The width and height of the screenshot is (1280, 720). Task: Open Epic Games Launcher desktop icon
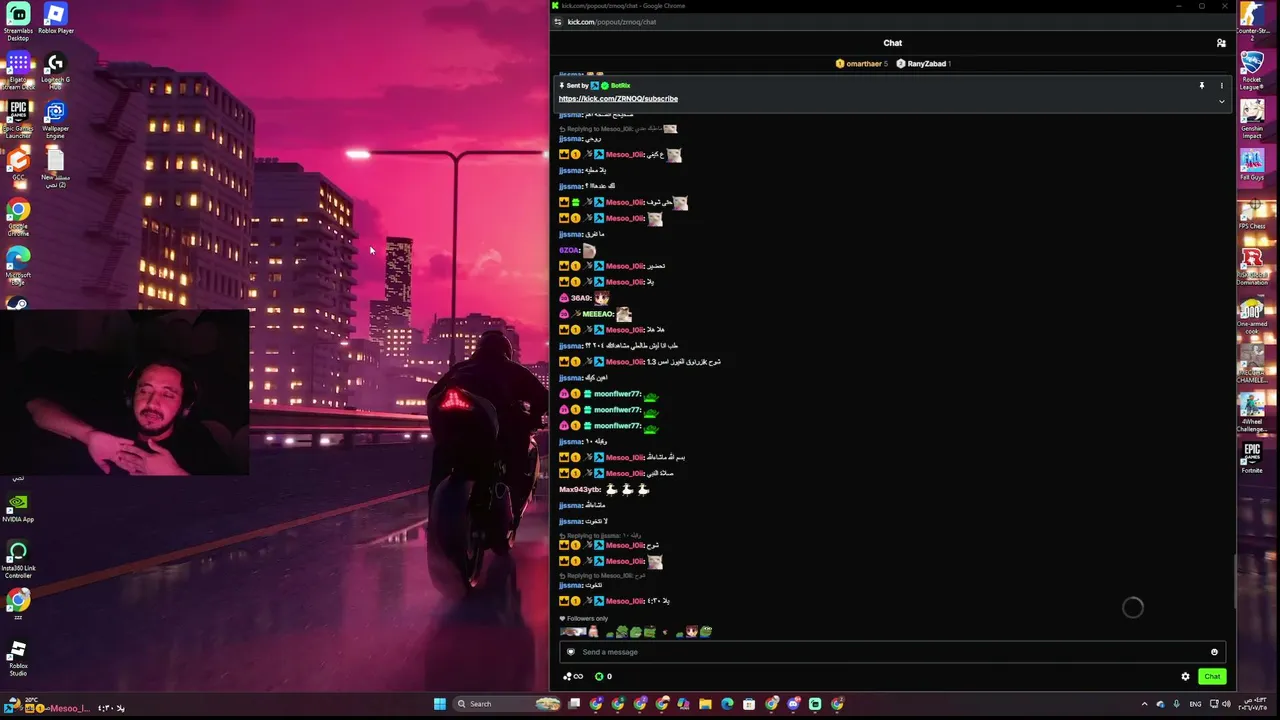point(18,119)
